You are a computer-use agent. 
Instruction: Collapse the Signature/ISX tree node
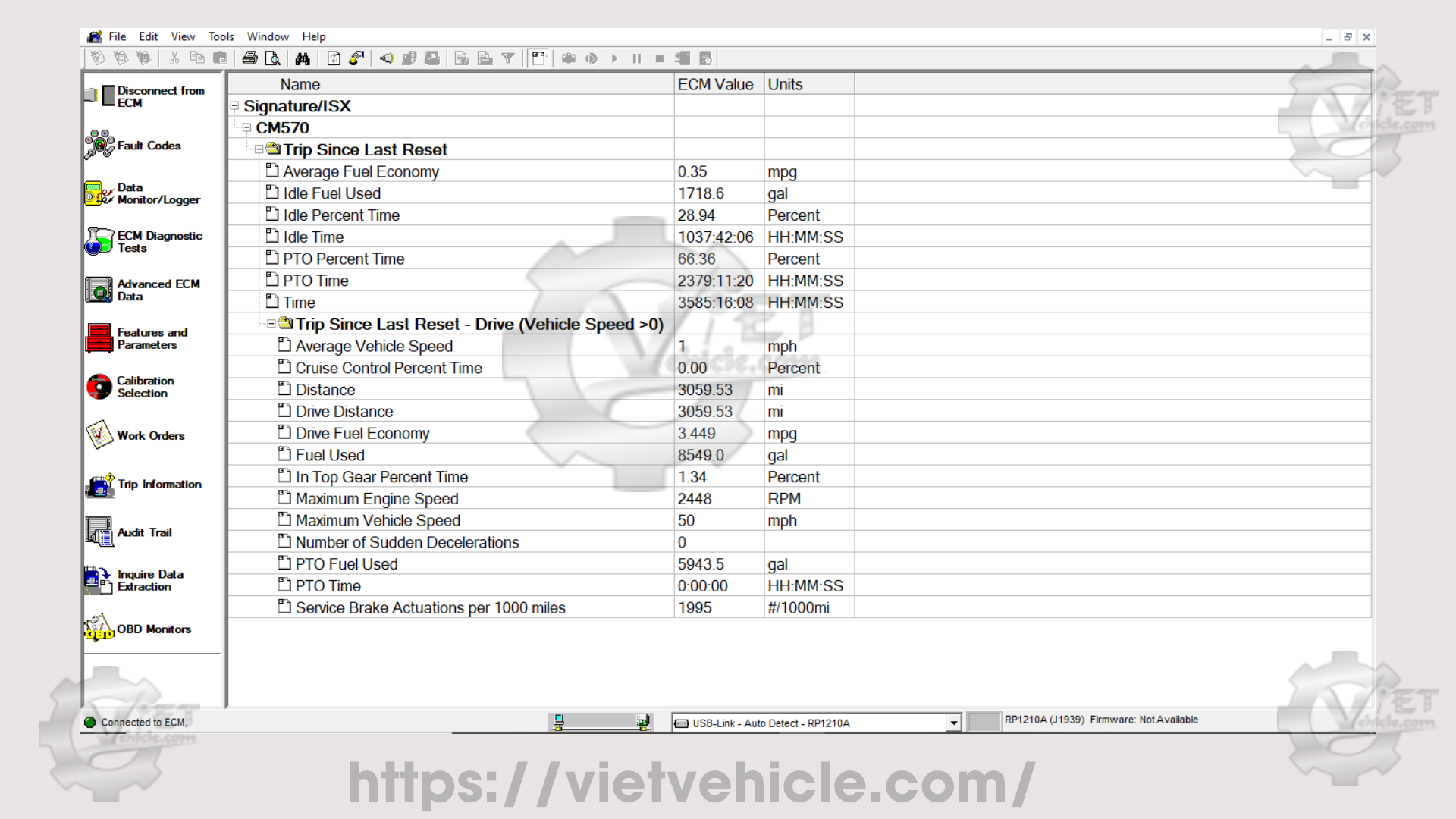tap(234, 106)
